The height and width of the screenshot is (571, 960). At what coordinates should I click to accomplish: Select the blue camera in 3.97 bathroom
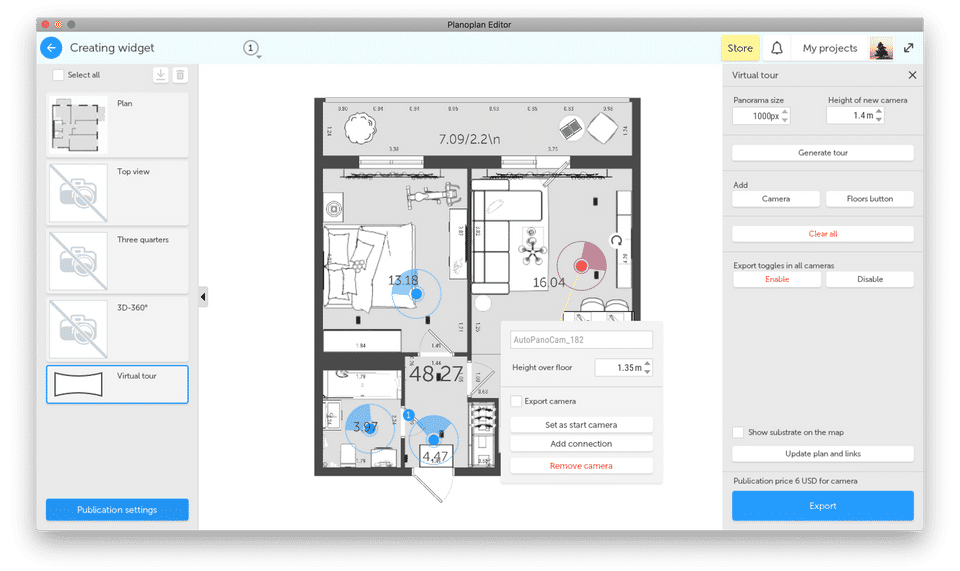click(371, 428)
